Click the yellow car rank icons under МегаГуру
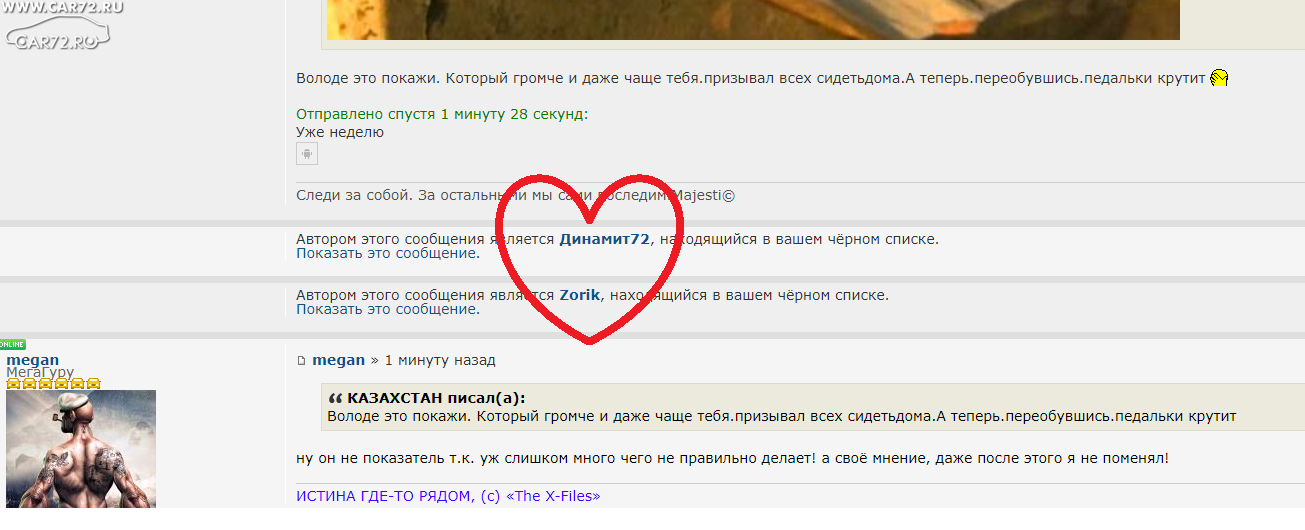The image size is (1305, 530). click(x=53, y=384)
